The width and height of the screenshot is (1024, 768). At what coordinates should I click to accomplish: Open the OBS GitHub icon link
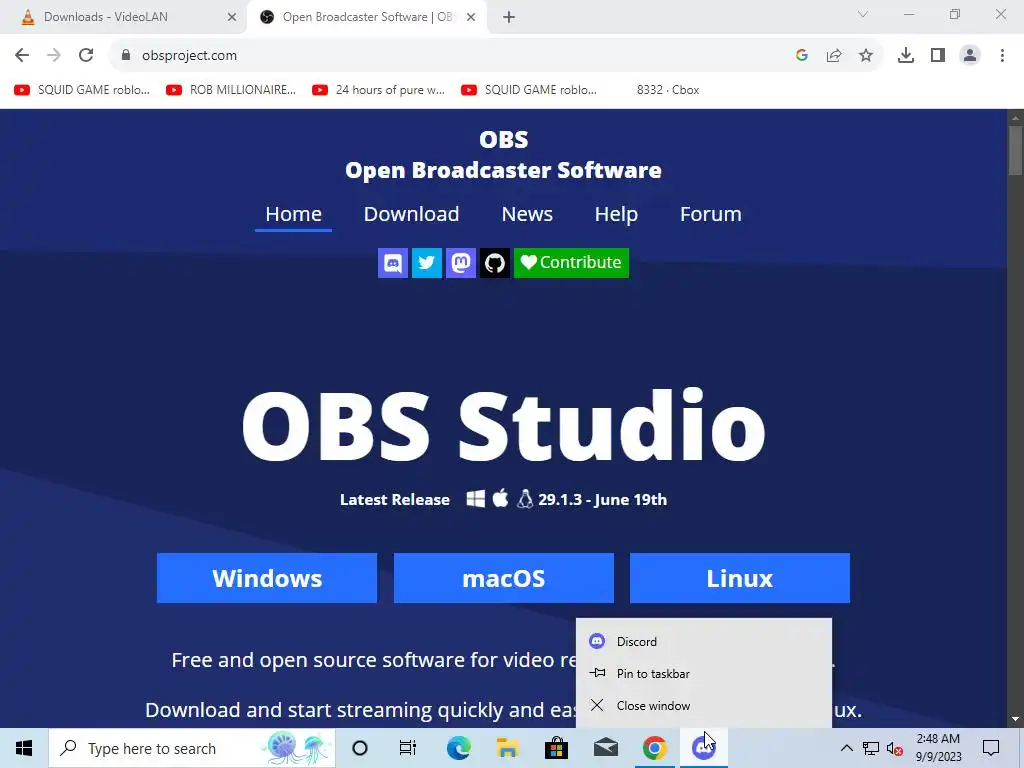(494, 263)
